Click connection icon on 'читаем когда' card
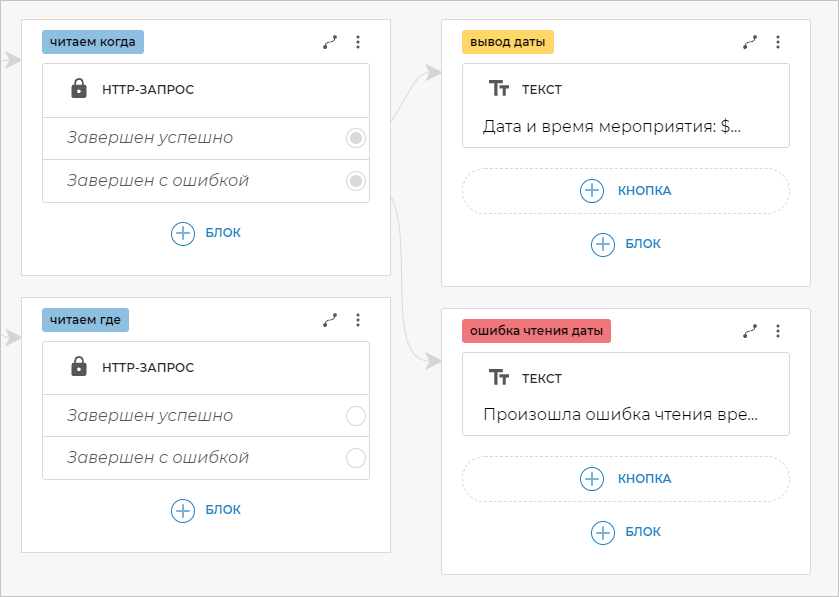This screenshot has width=839, height=597. tap(330, 42)
